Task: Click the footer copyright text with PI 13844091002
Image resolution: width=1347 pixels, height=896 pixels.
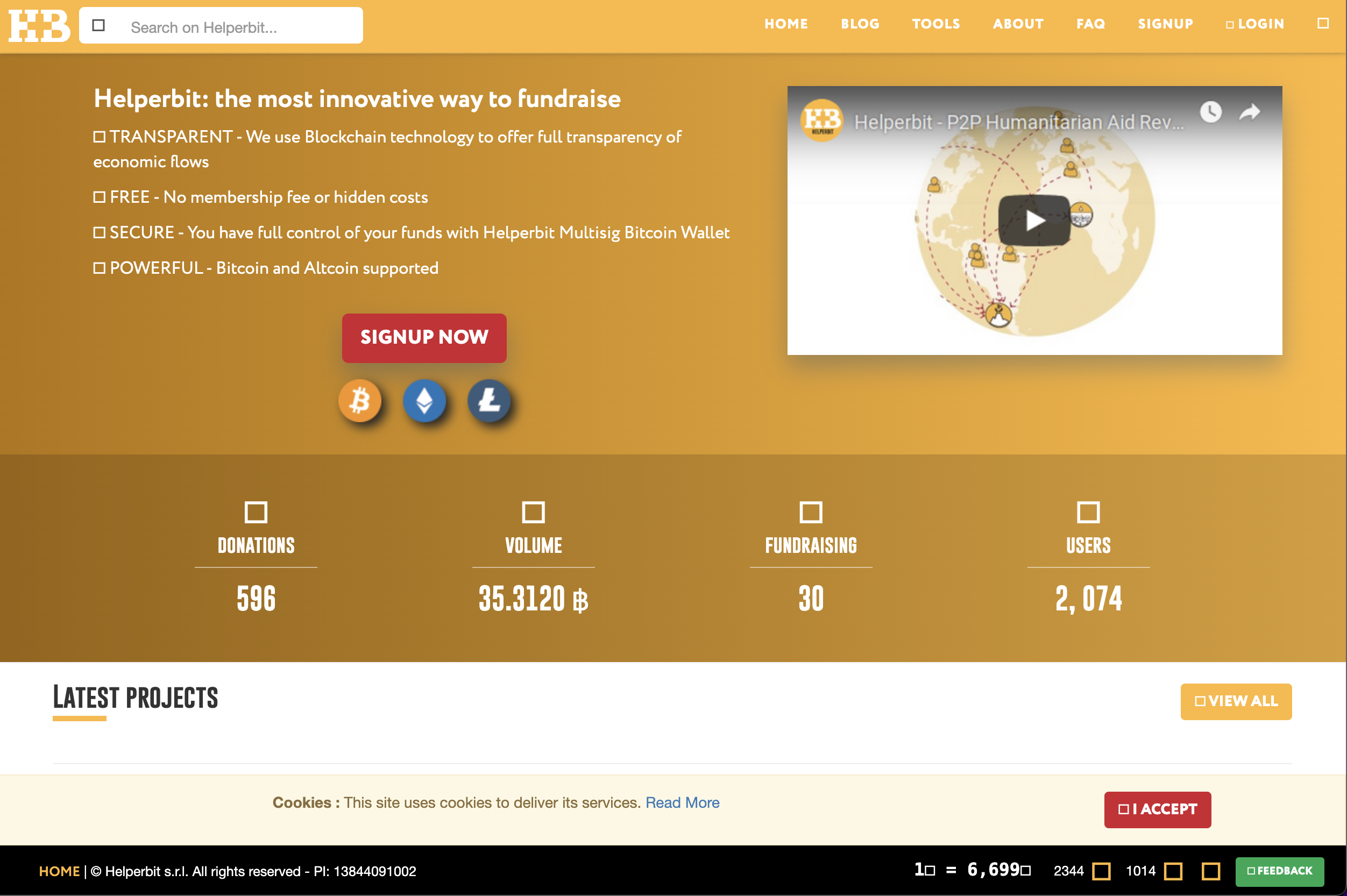Action: click(253, 871)
